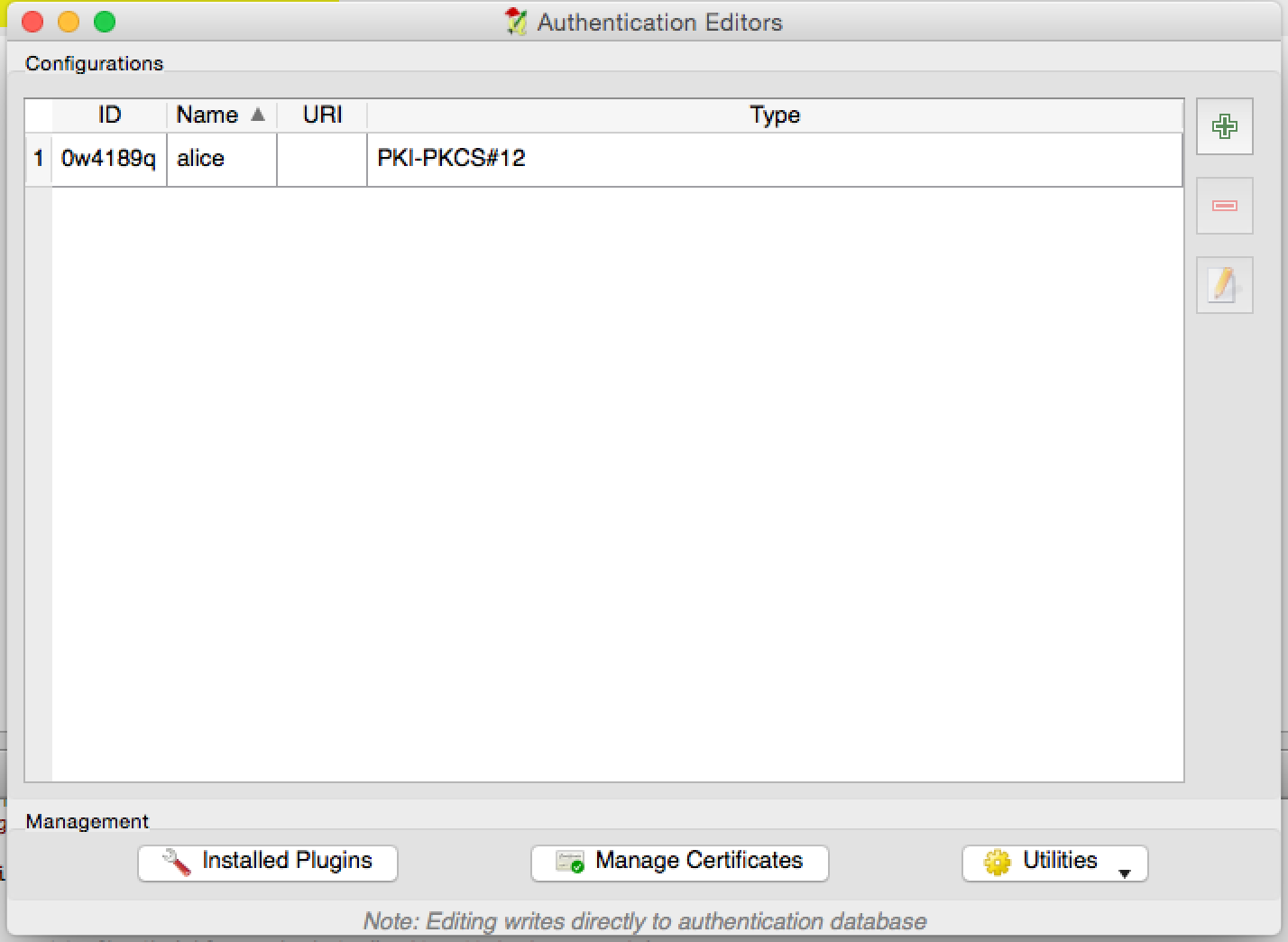The height and width of the screenshot is (942, 1288).
Task: Click the certificate icon on Manage Certificates
Action: pyautogui.click(x=570, y=863)
